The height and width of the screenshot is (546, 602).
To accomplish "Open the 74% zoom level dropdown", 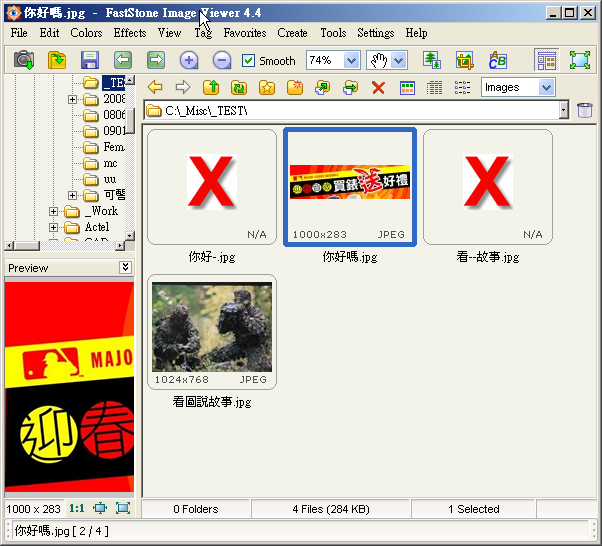I will click(351, 60).
